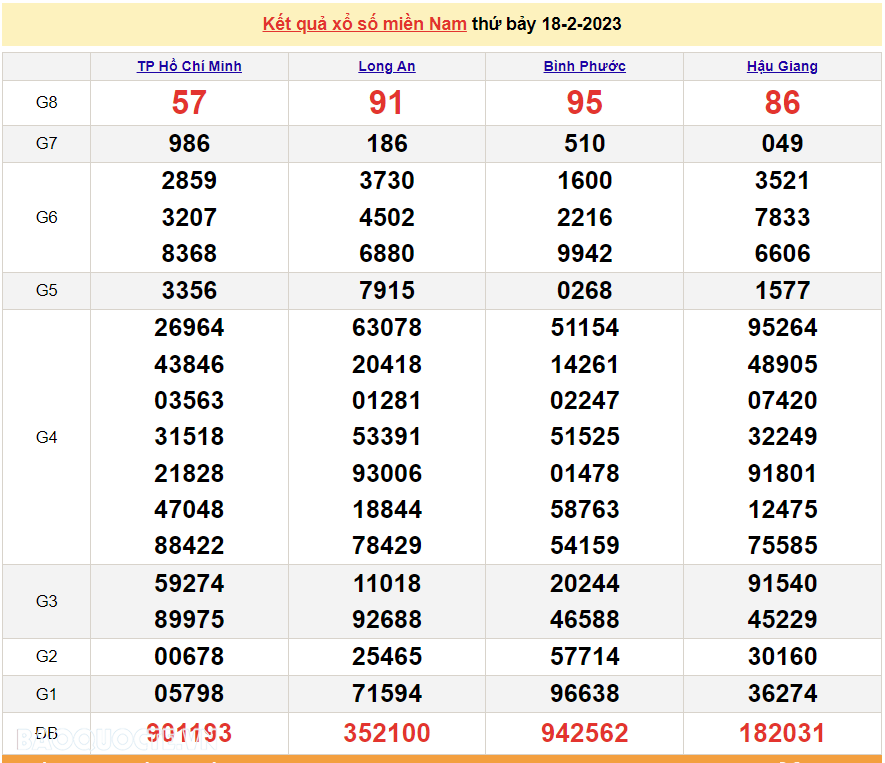Click G5 number 7915 in Long An
Screen dimensions: 885x763
click(387, 291)
